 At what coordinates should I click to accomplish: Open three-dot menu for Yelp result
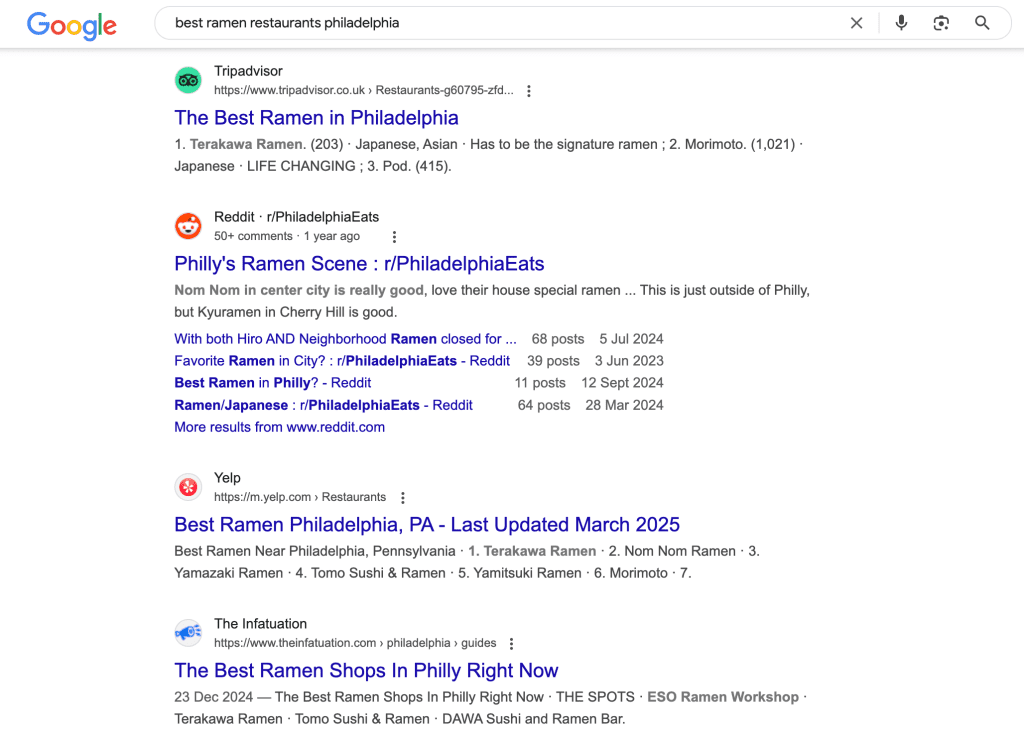tap(403, 498)
